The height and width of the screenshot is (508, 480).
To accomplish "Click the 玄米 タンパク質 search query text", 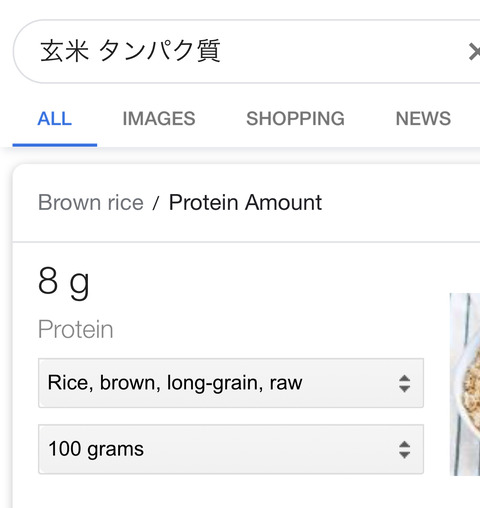I will click(130, 51).
